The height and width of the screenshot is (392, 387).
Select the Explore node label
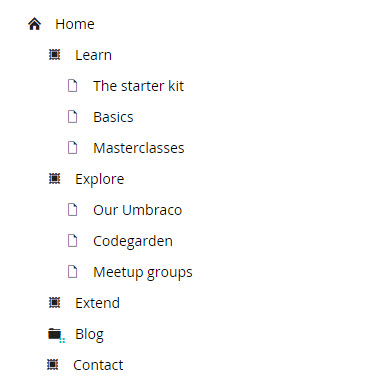pyautogui.click(x=100, y=179)
